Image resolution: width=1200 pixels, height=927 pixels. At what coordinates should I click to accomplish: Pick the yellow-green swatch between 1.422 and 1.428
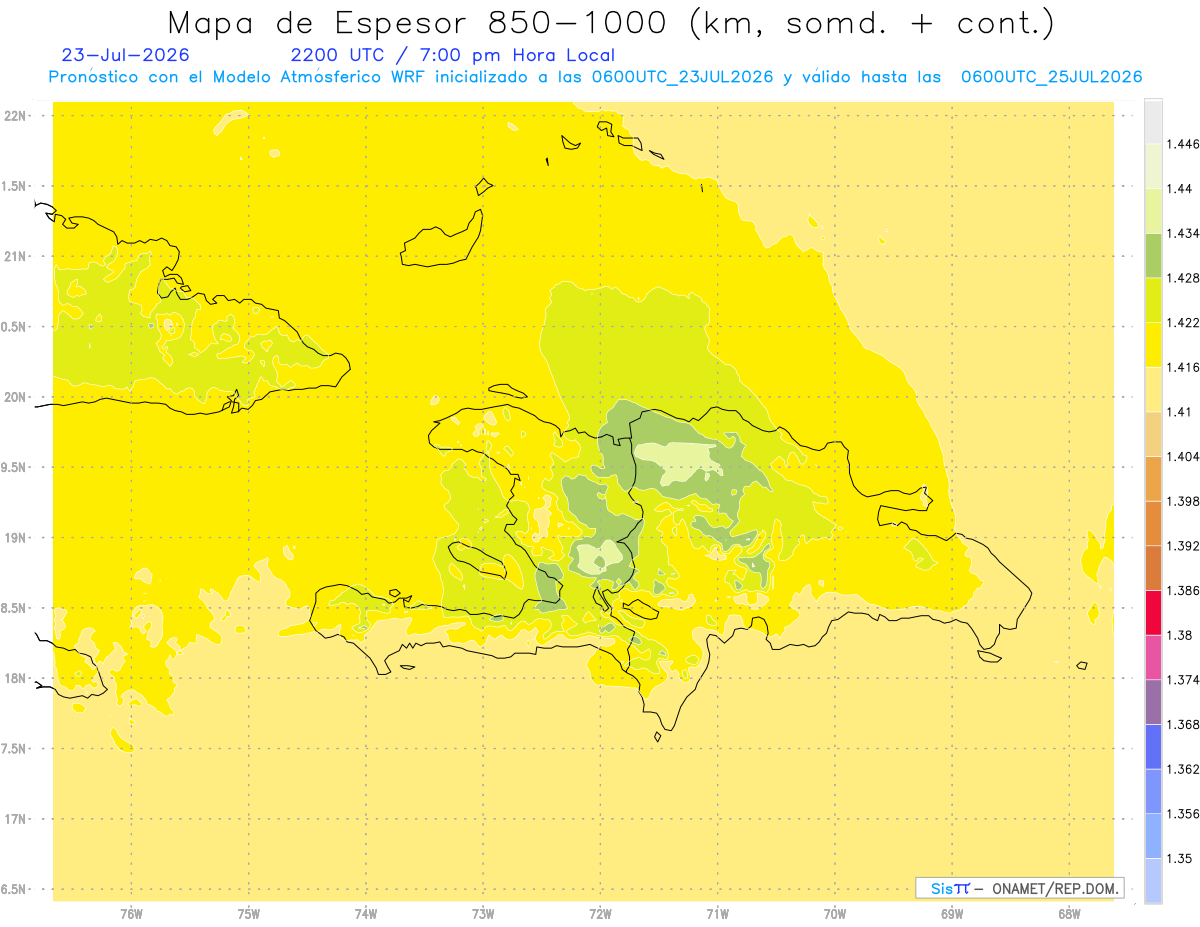(1153, 299)
